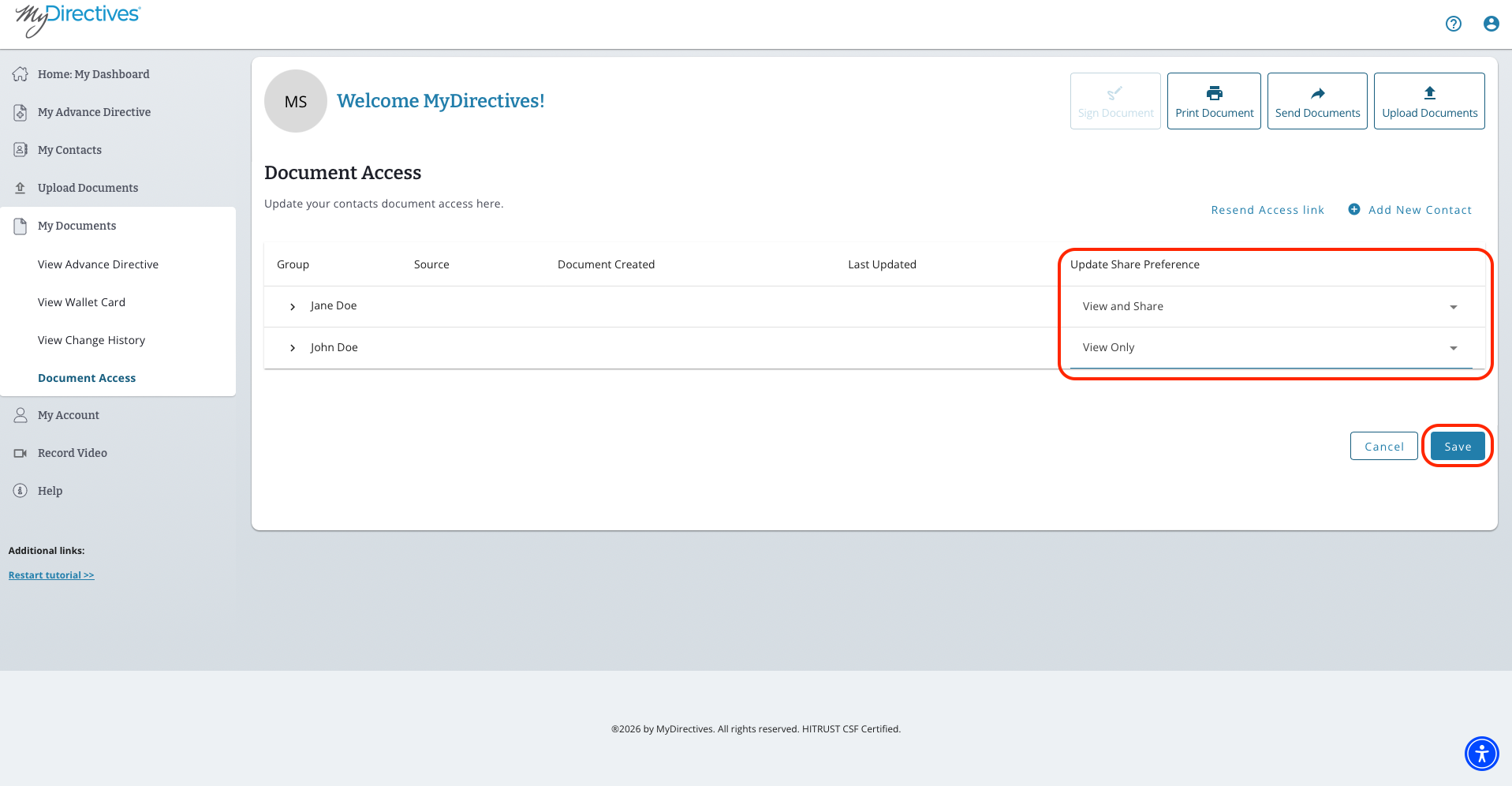
Task: Click the Record Video camera icon
Action: (21, 453)
